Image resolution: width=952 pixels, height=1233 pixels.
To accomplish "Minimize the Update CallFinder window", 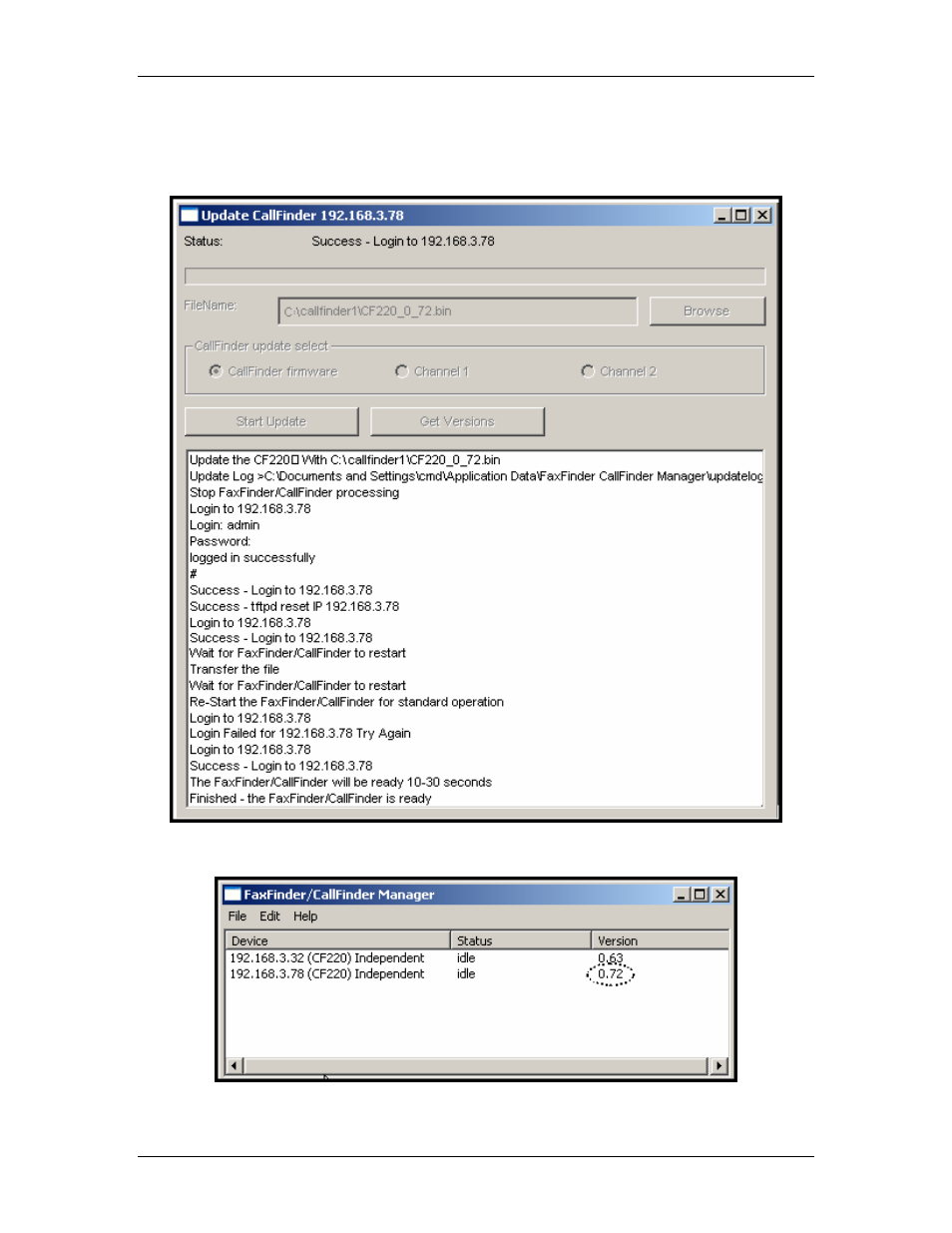I will (x=722, y=216).
